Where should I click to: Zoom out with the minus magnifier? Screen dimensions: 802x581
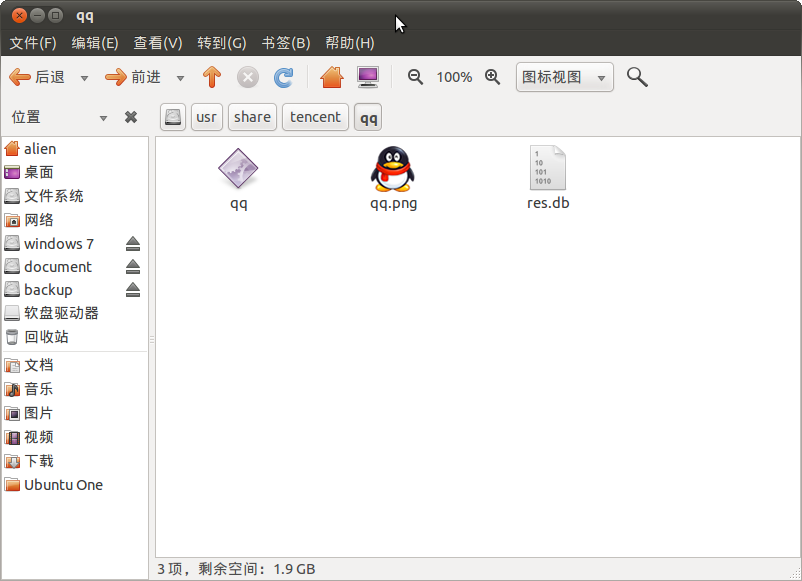pos(415,77)
